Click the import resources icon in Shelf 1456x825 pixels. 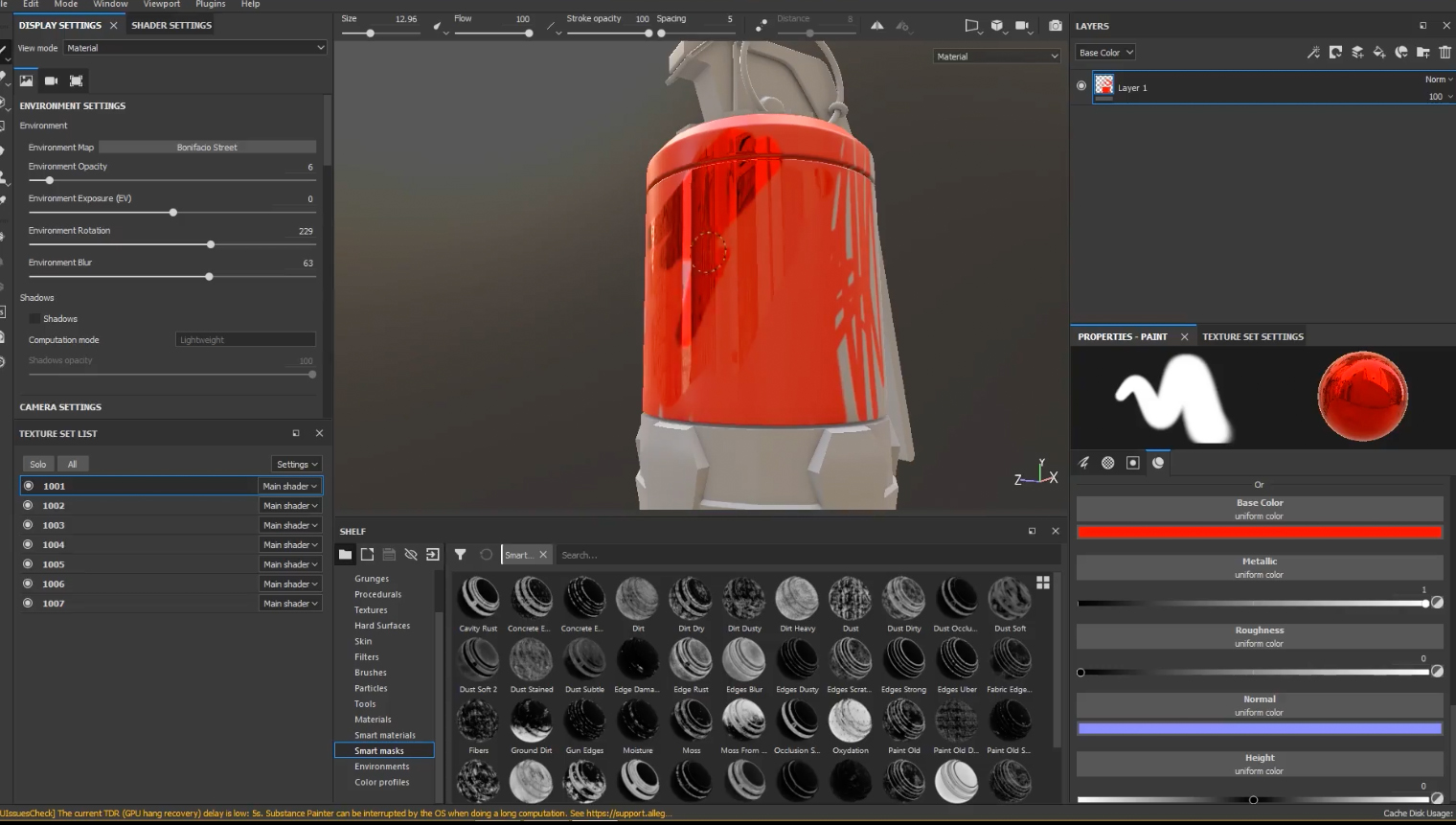[433, 555]
